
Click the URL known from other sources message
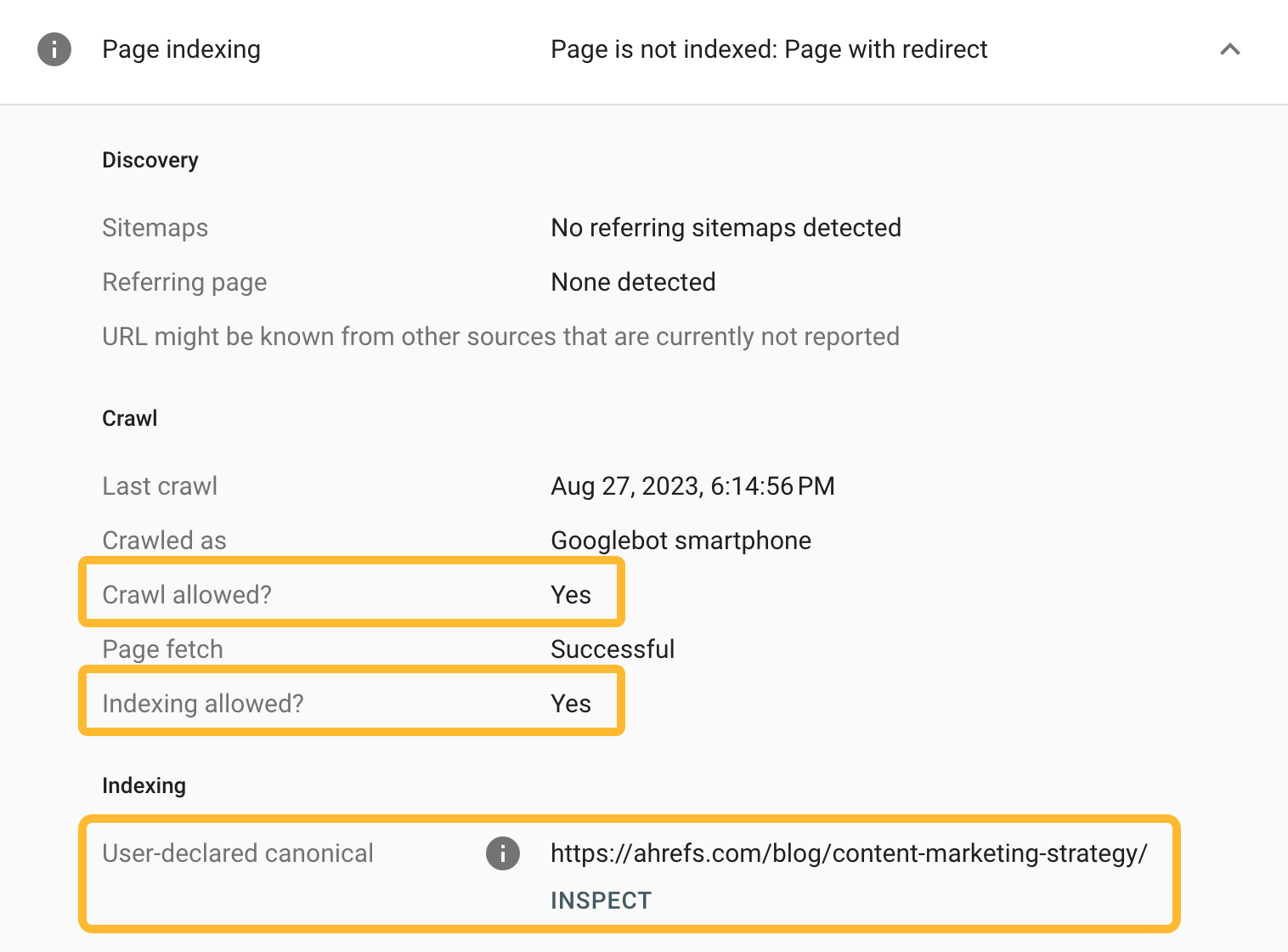[500, 336]
